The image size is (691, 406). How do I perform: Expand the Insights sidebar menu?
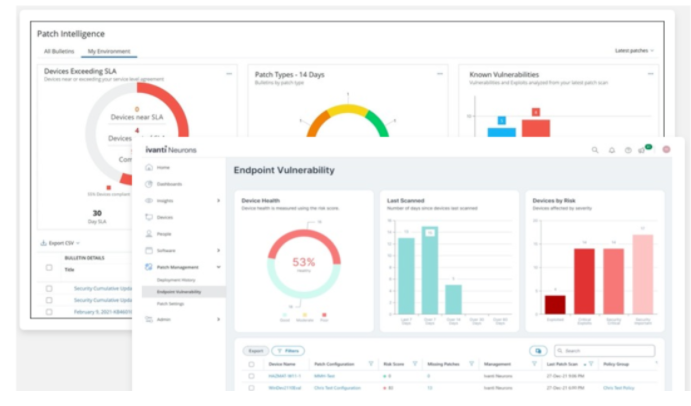click(x=218, y=200)
